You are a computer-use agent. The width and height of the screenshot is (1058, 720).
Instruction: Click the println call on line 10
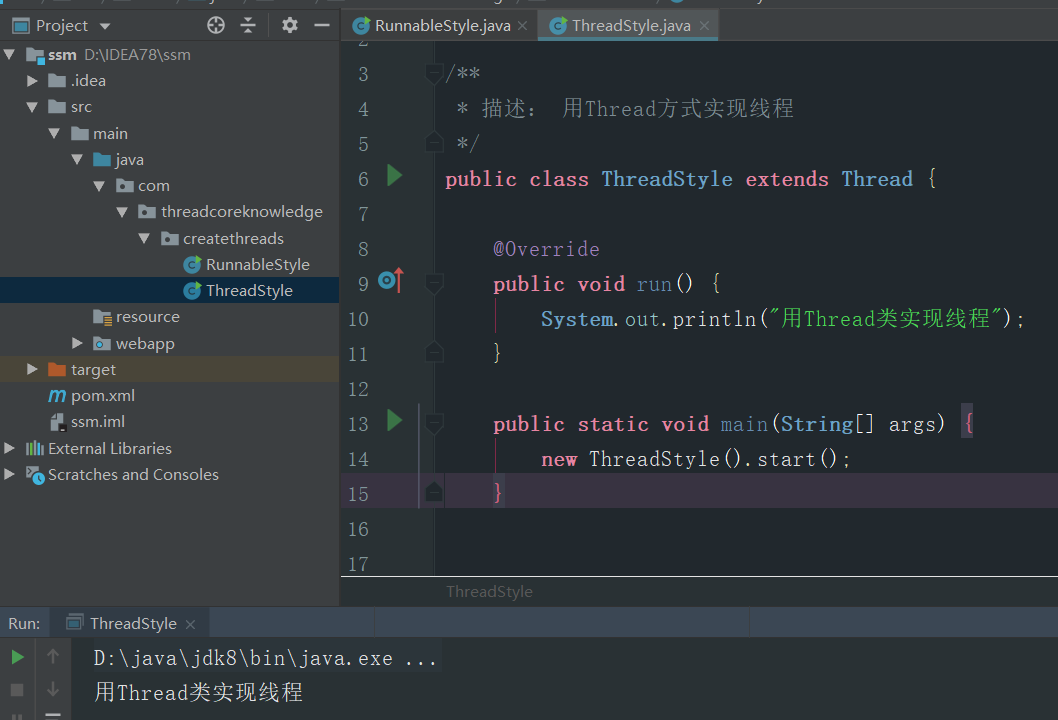pos(715,319)
